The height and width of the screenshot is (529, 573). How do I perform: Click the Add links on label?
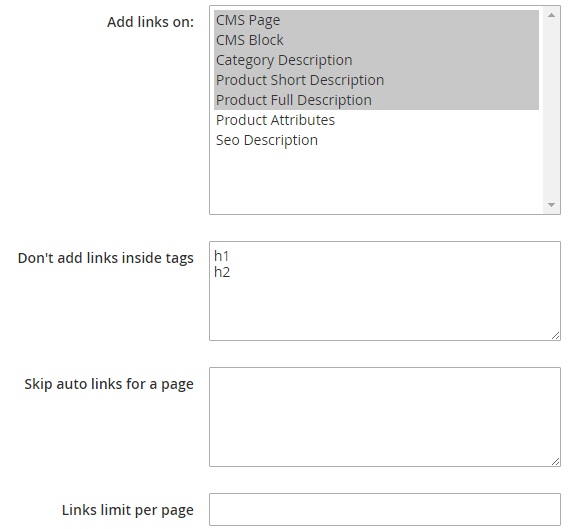click(x=150, y=22)
